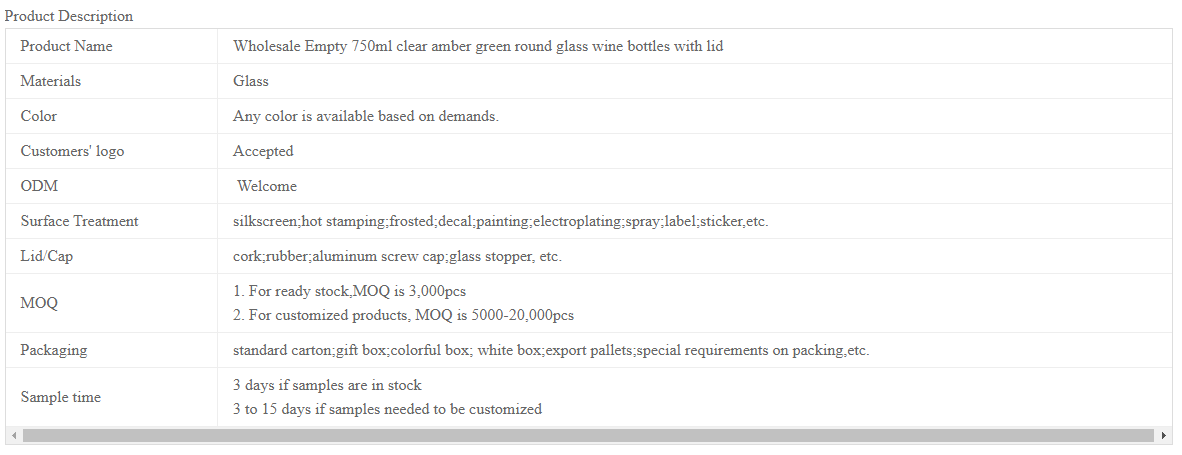Click the ready stock MOQ 3,000pcs line
The image size is (1182, 455).
(354, 291)
